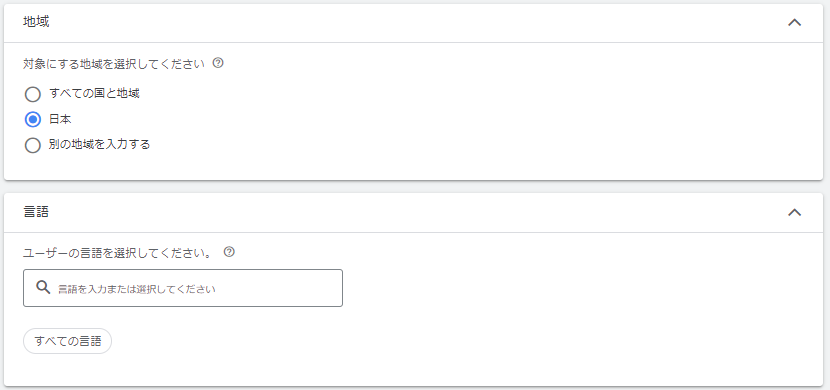Click the ユーザーの言語を選択してください prompt text
This screenshot has height=390, width=830.
pyautogui.click(x=118, y=253)
